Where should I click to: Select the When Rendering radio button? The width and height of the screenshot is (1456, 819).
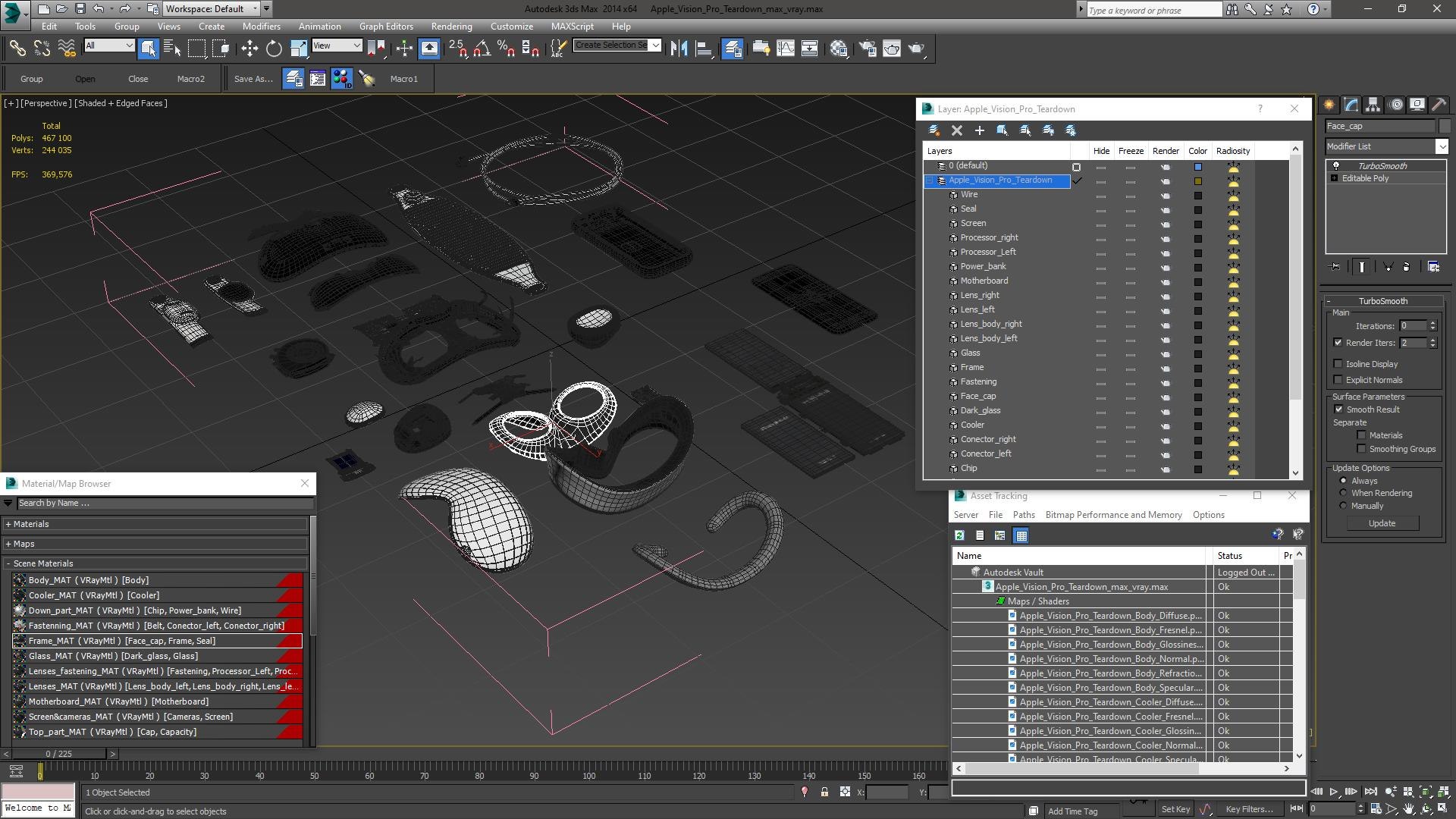coord(1343,493)
